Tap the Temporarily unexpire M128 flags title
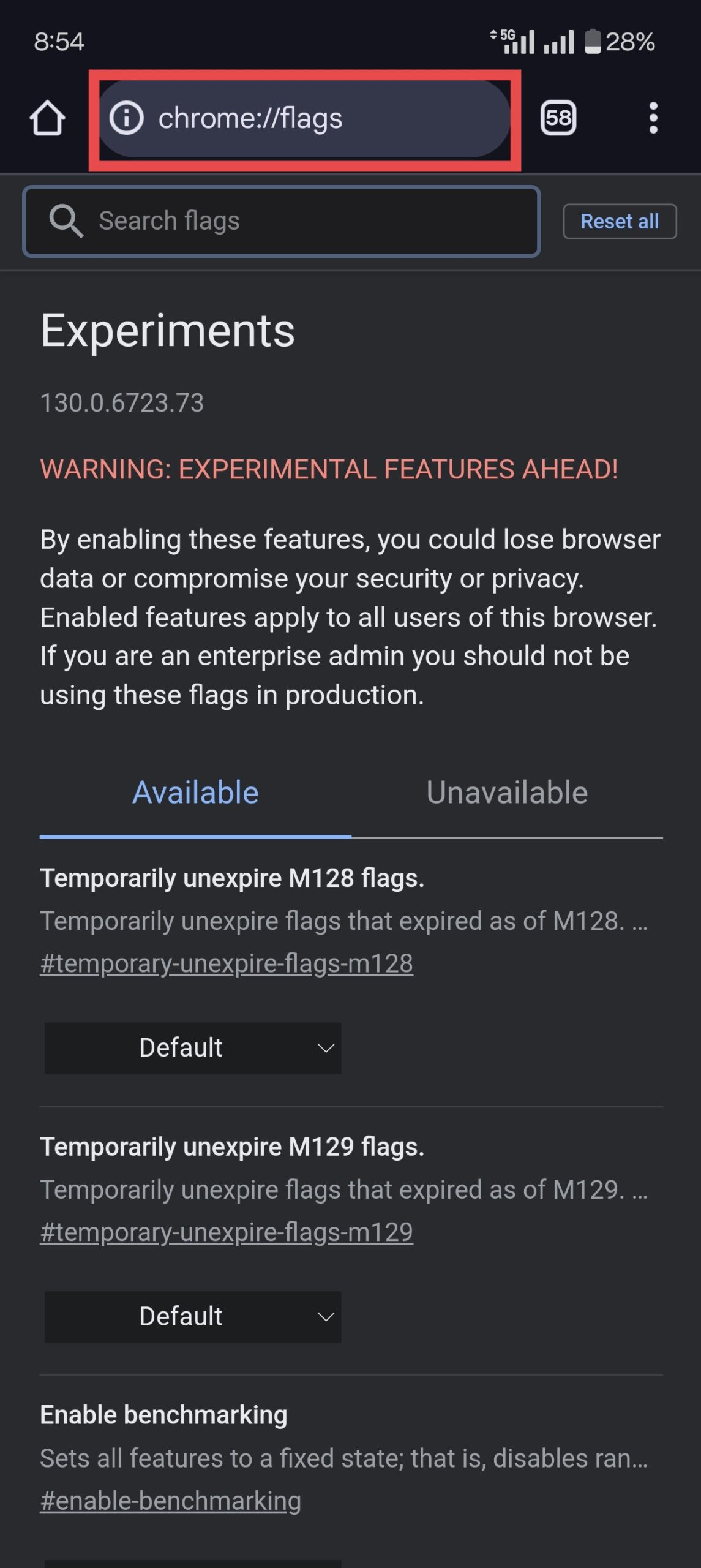Image resolution: width=701 pixels, height=1568 pixels. point(232,878)
